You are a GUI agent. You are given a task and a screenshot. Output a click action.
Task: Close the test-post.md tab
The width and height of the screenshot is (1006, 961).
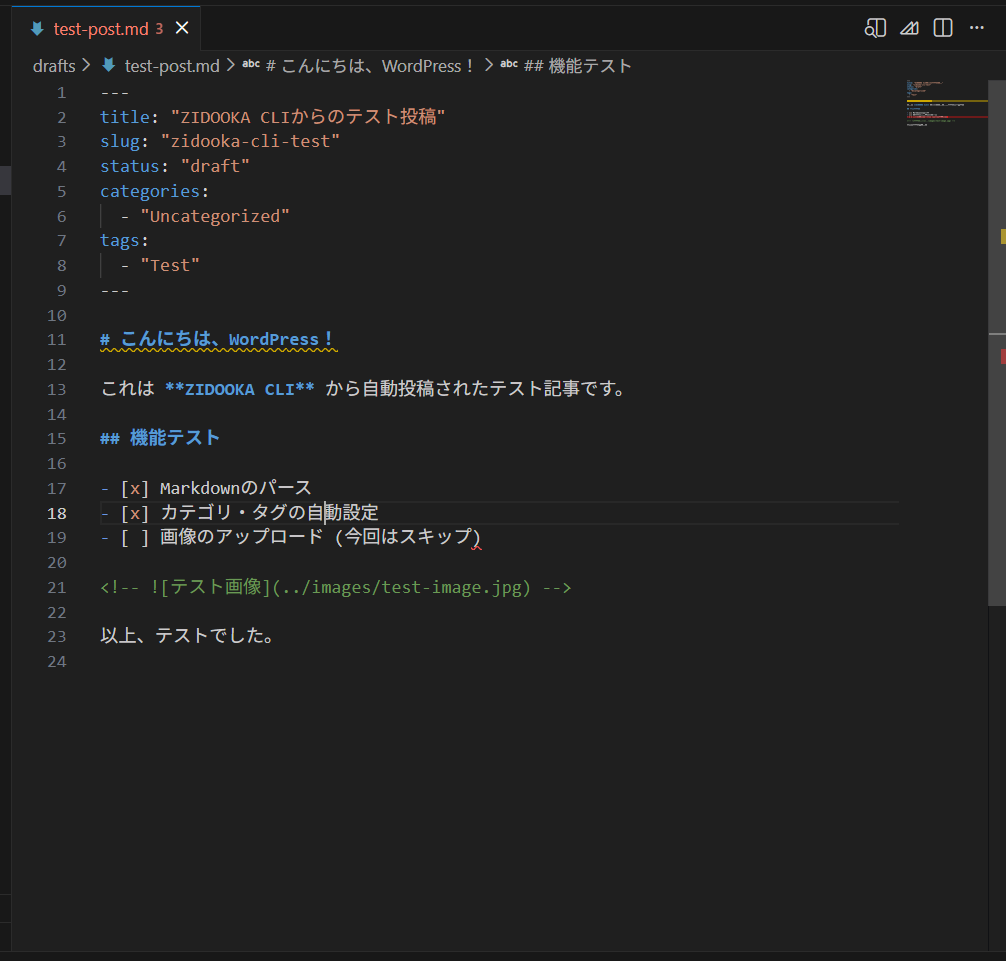pos(181,28)
